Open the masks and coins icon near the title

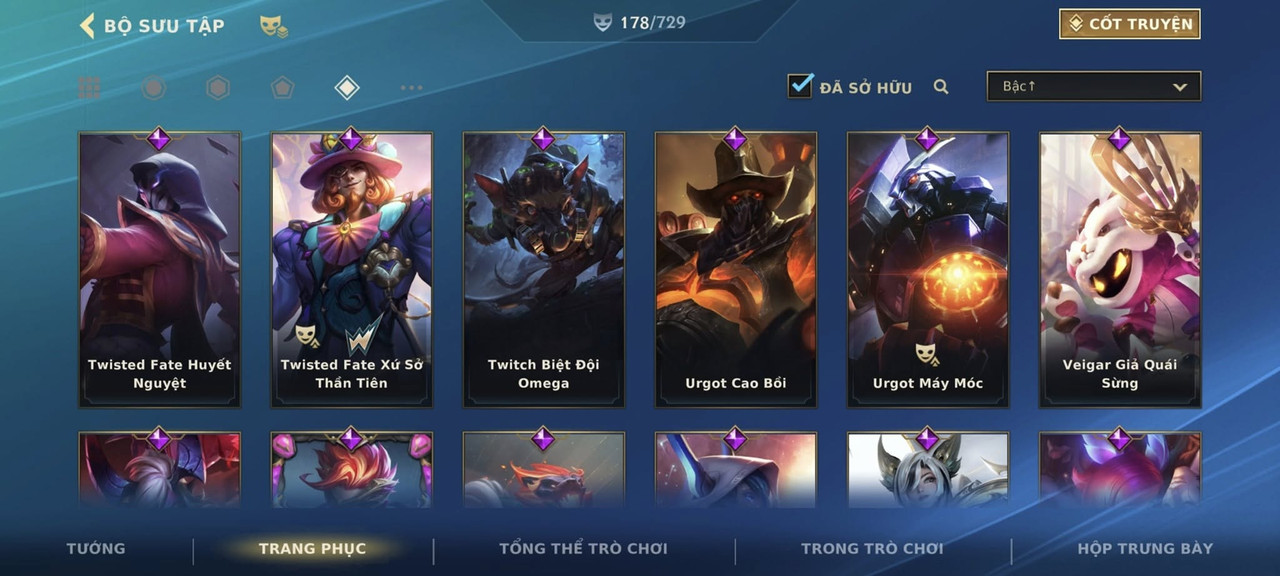point(274,26)
